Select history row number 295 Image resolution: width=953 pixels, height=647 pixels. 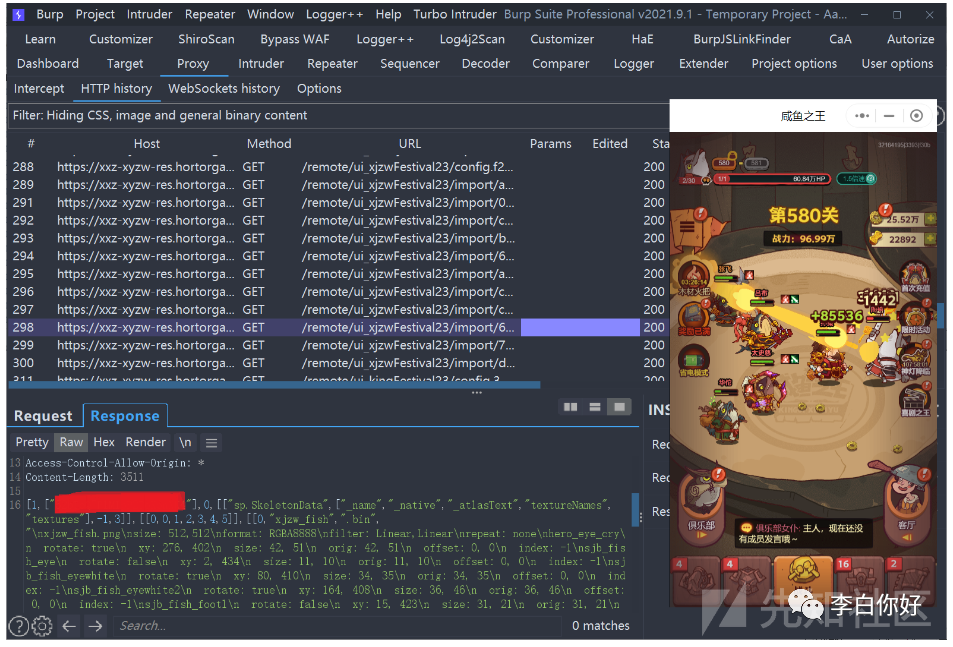click(338, 273)
